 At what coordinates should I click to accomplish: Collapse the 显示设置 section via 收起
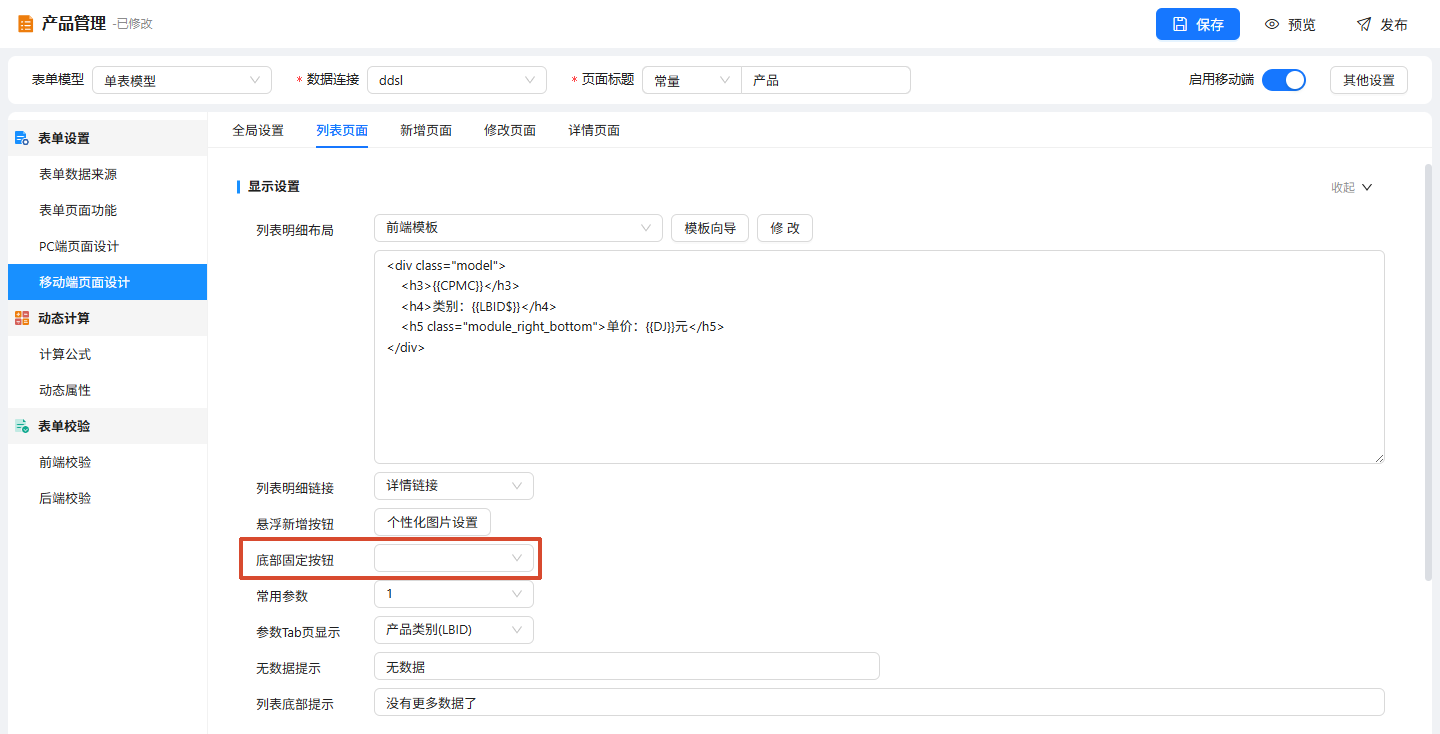[1352, 187]
